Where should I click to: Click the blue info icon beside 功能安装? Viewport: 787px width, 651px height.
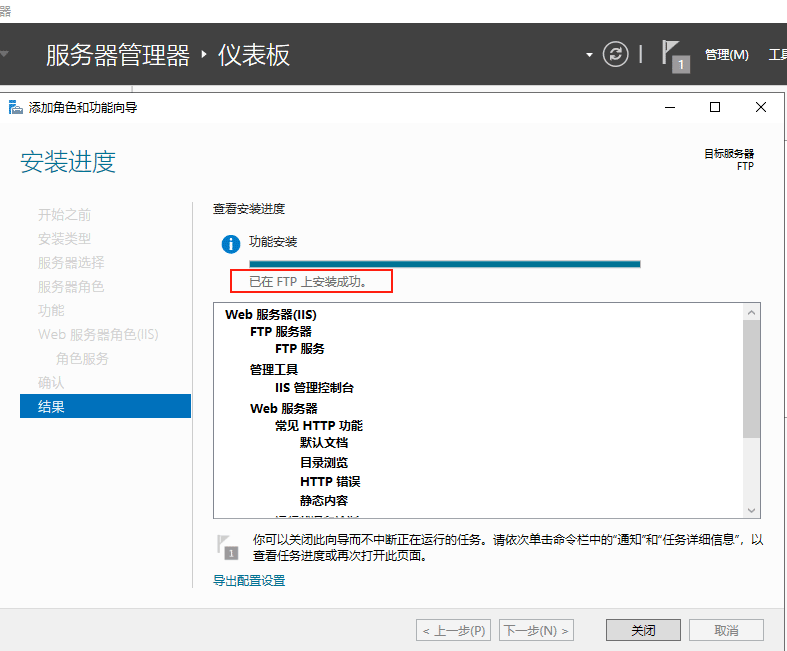click(x=231, y=243)
